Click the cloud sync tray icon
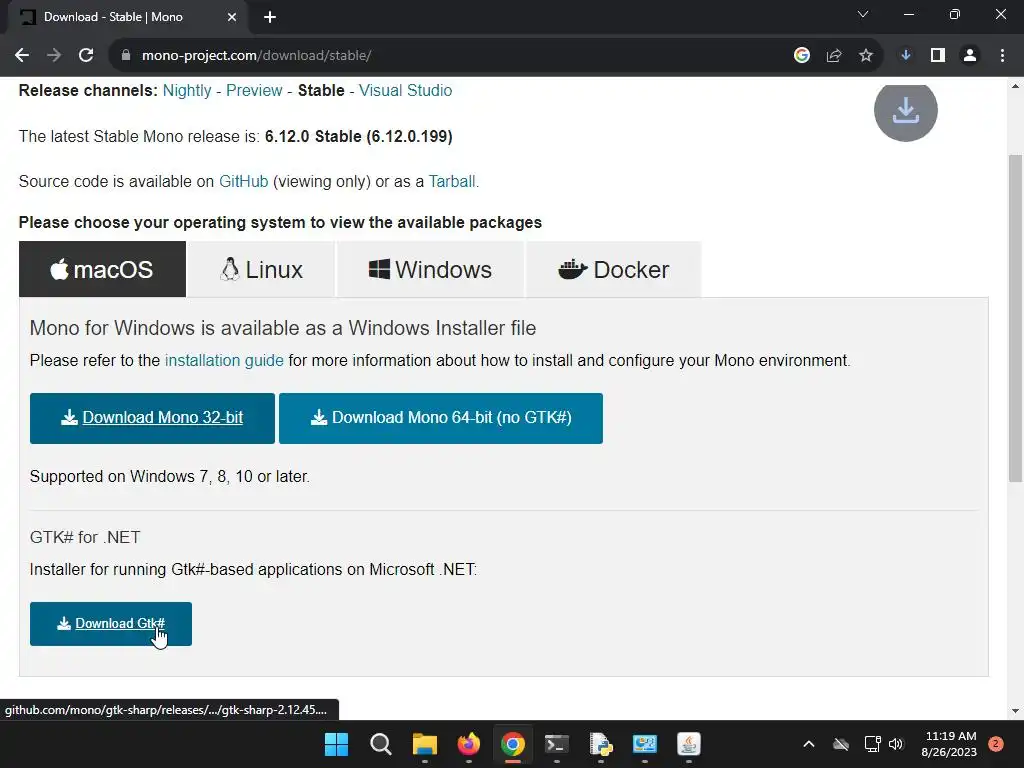Image resolution: width=1024 pixels, height=768 pixels. 841,744
